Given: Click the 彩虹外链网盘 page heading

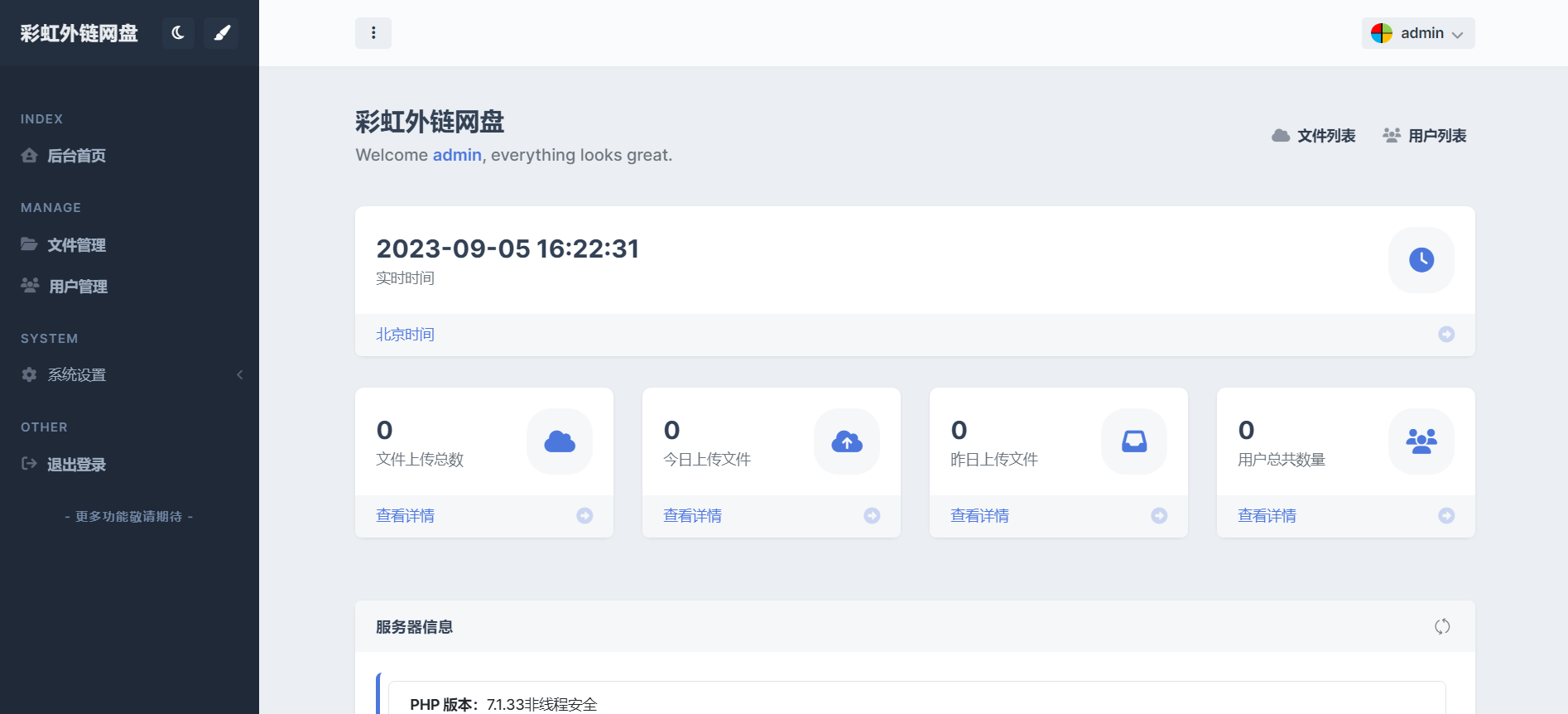Looking at the screenshot, I should 430,122.
